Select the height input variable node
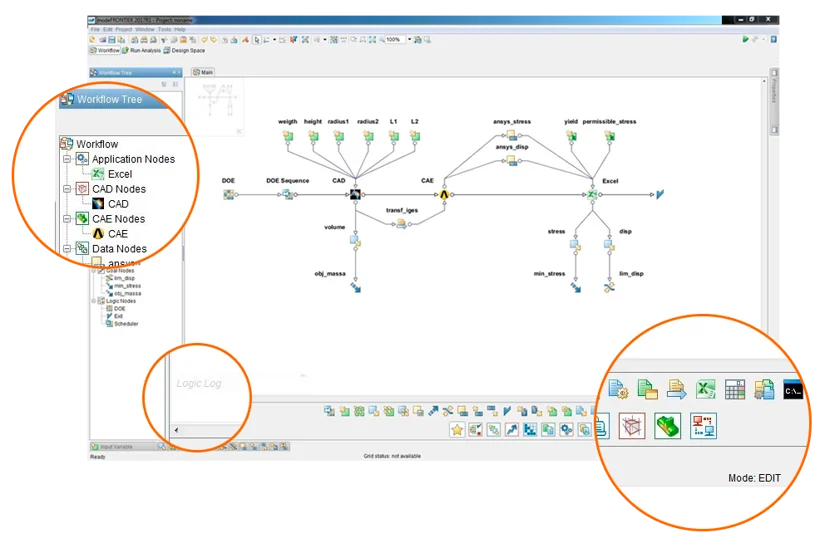 (x=313, y=136)
